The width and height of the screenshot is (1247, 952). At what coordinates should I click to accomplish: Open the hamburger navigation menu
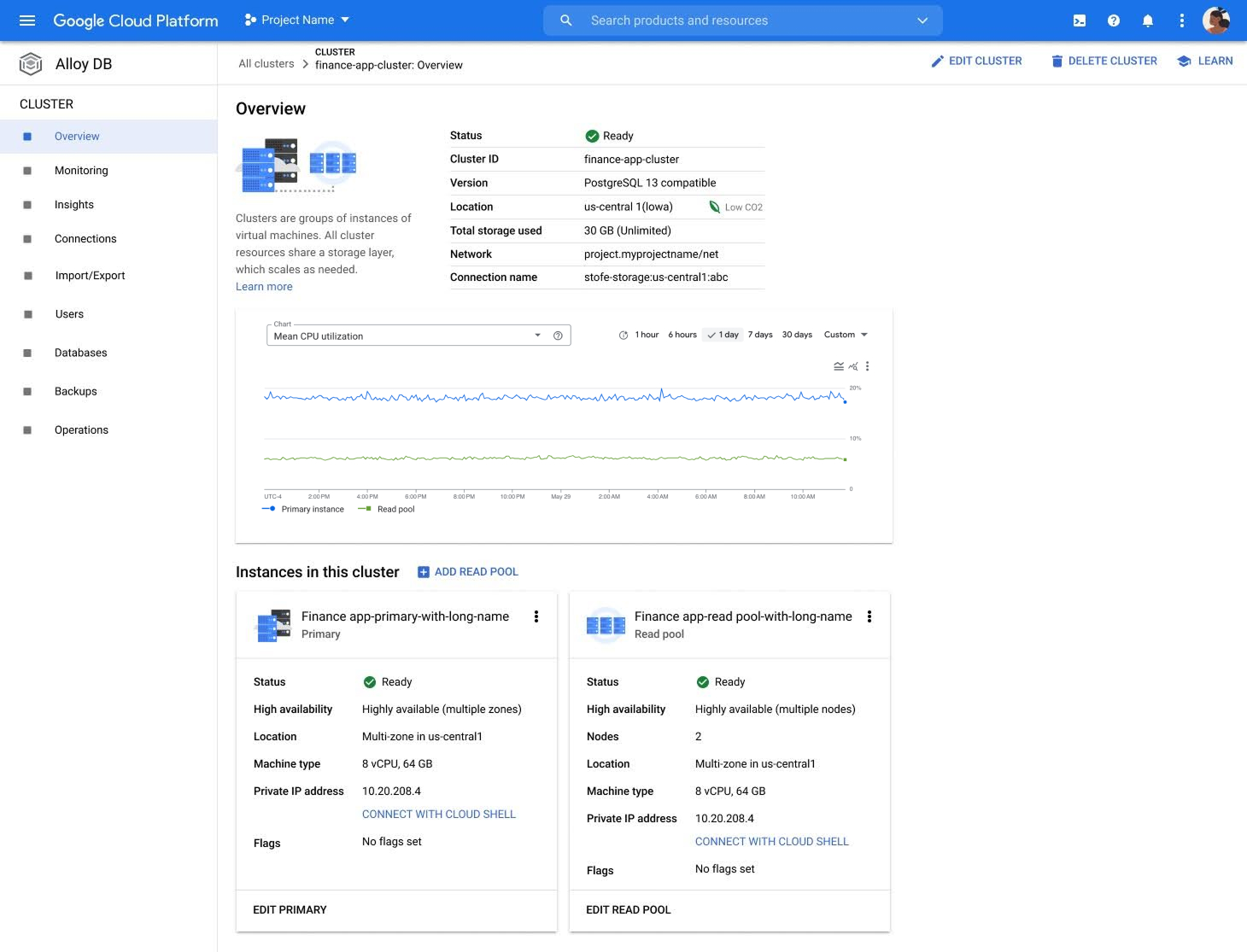pos(27,20)
